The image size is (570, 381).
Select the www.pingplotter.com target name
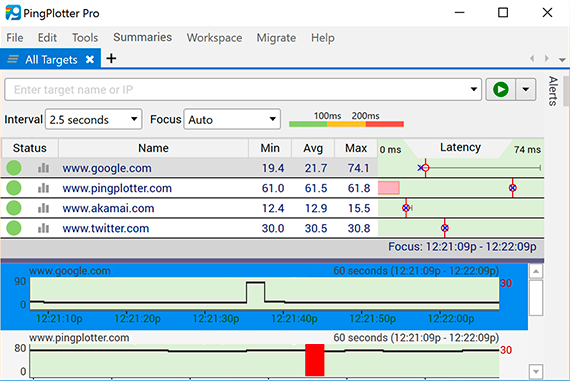pyautogui.click(x=117, y=188)
